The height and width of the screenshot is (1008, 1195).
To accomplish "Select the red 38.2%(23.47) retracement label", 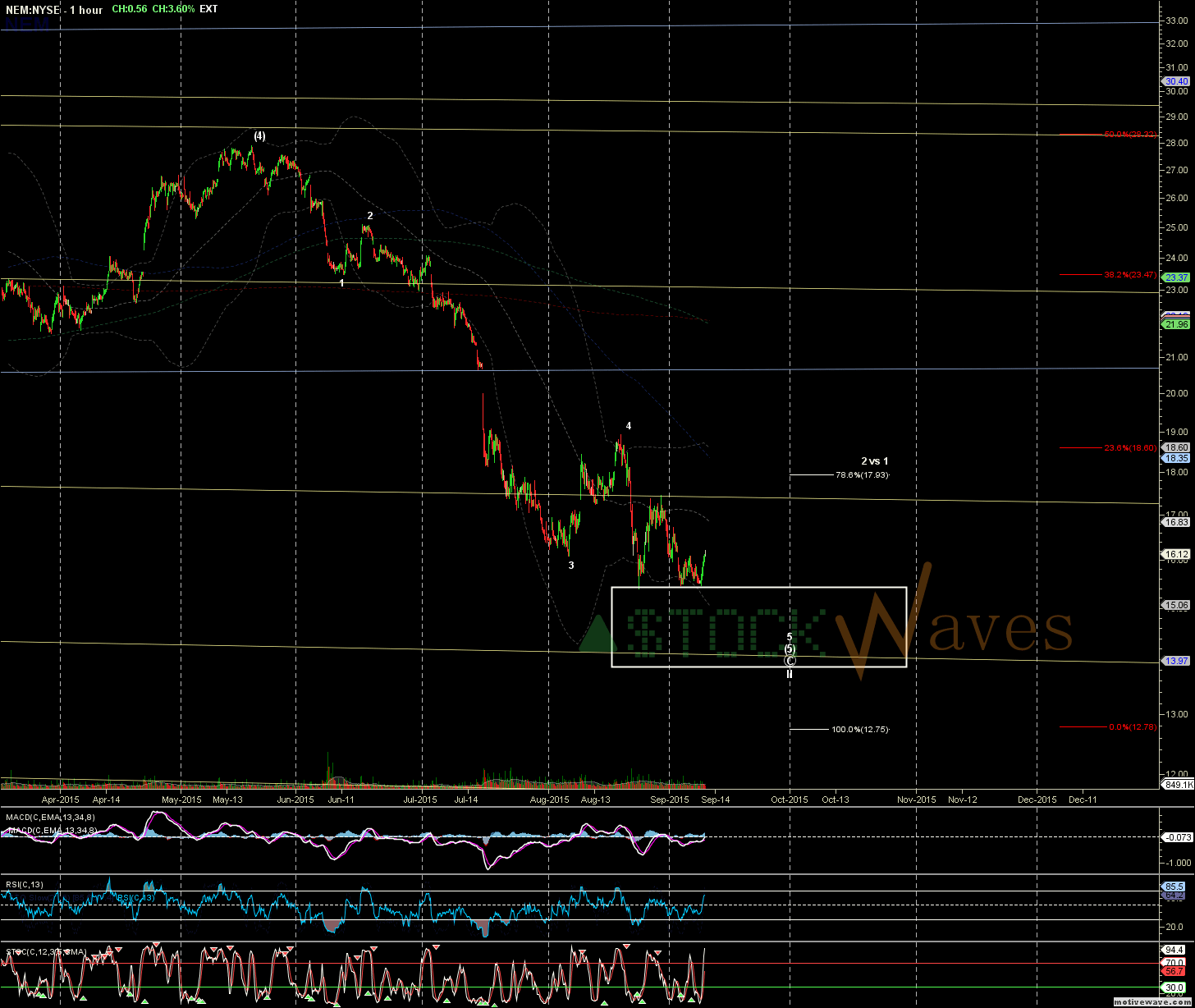I will 1129,274.
